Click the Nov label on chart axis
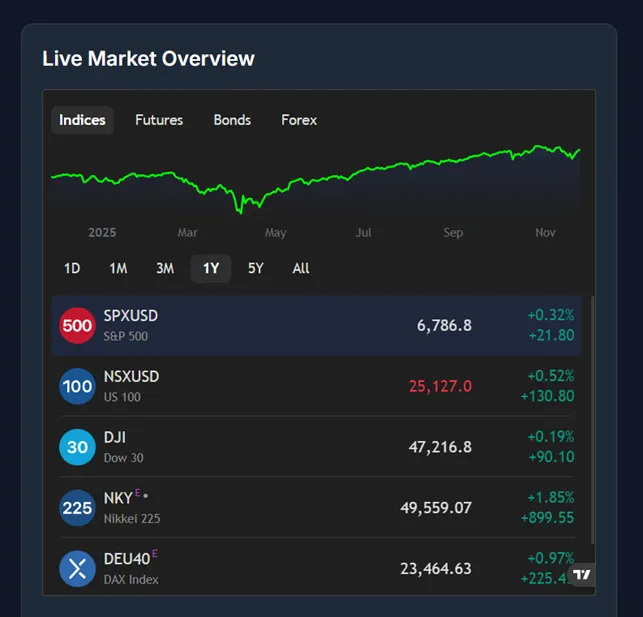The width and height of the screenshot is (643, 617). pos(545,233)
